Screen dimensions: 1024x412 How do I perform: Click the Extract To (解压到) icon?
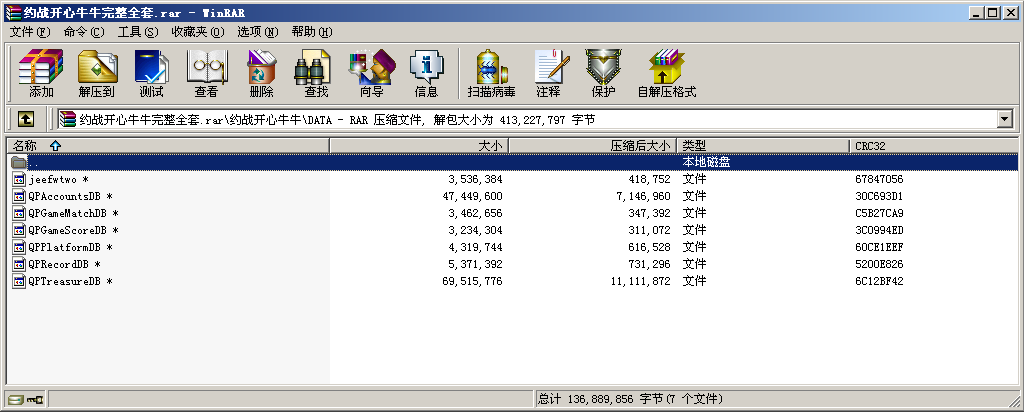[x=97, y=72]
